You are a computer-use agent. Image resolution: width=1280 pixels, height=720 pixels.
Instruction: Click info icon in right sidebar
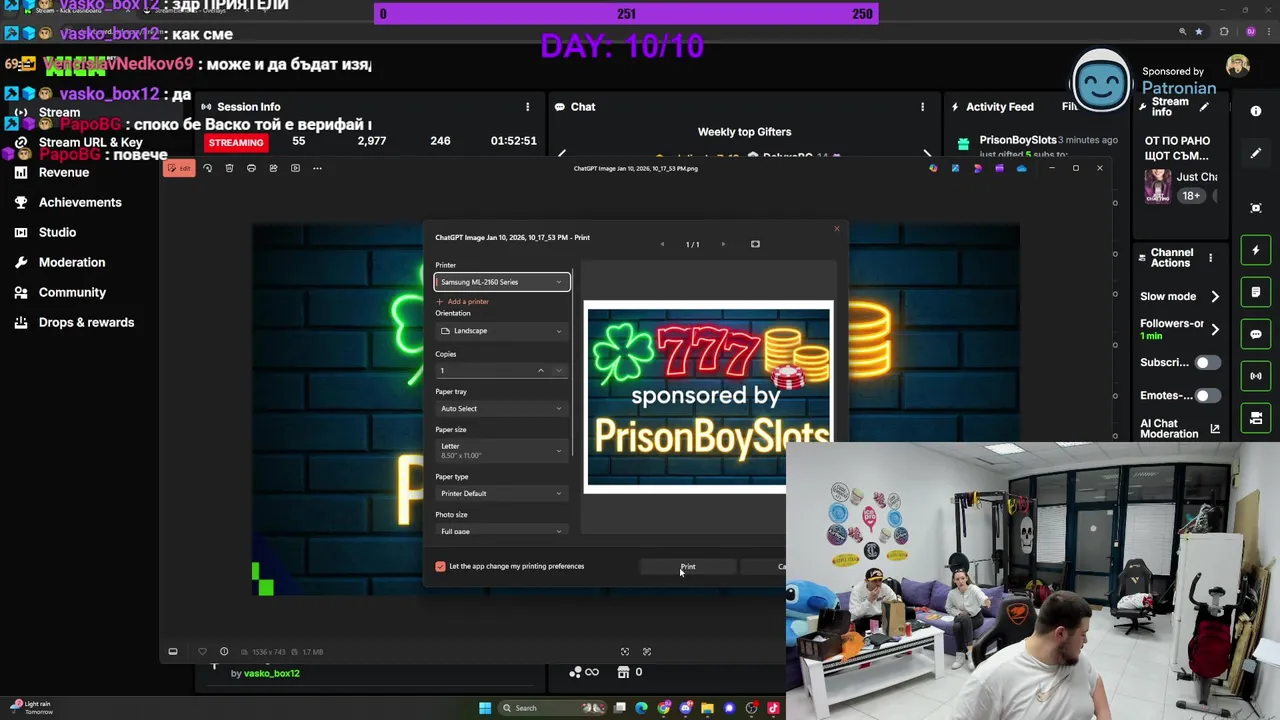[x=1256, y=111]
